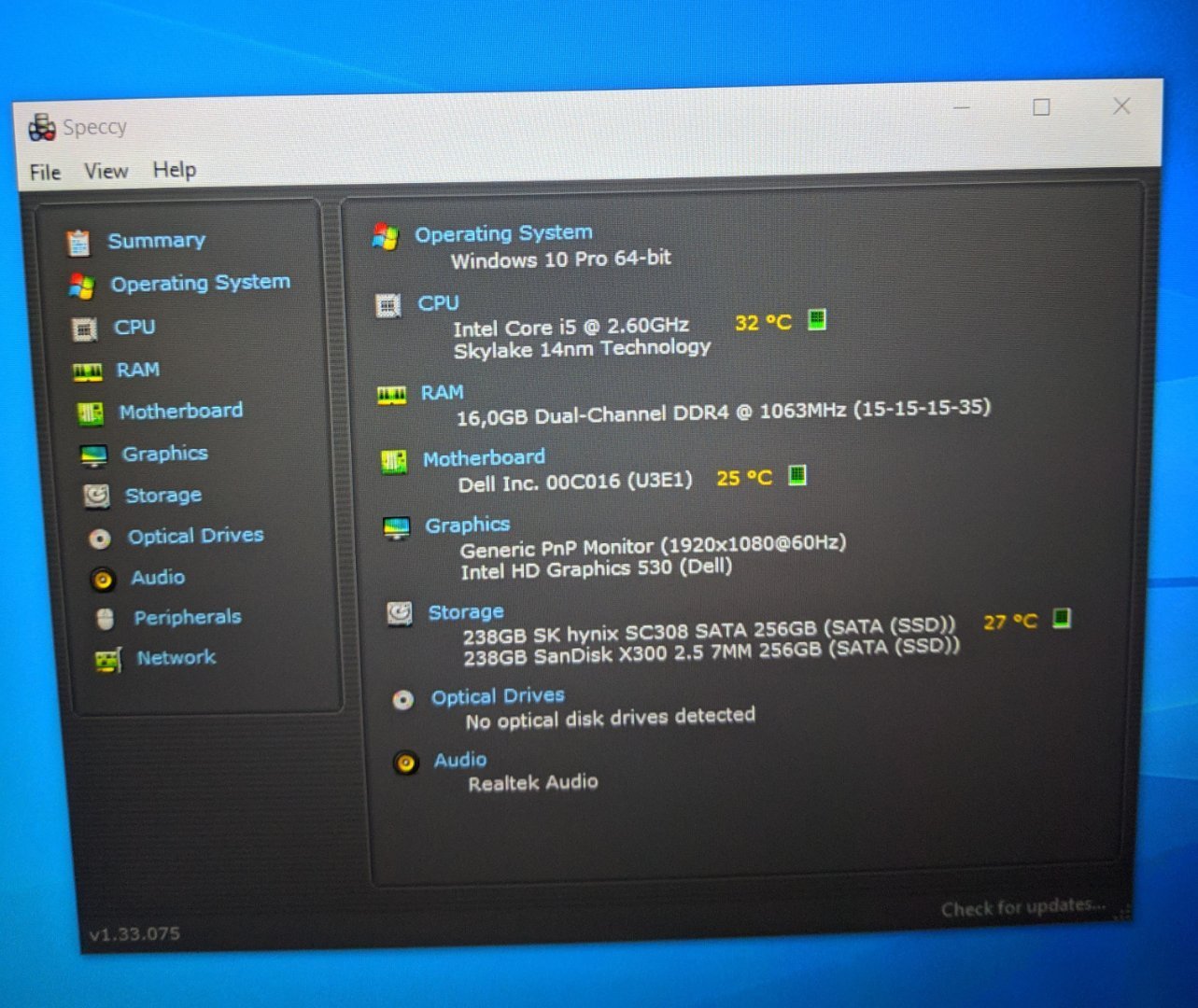Click RAM heading link in summary
The width and height of the screenshot is (1198, 1008).
point(442,393)
